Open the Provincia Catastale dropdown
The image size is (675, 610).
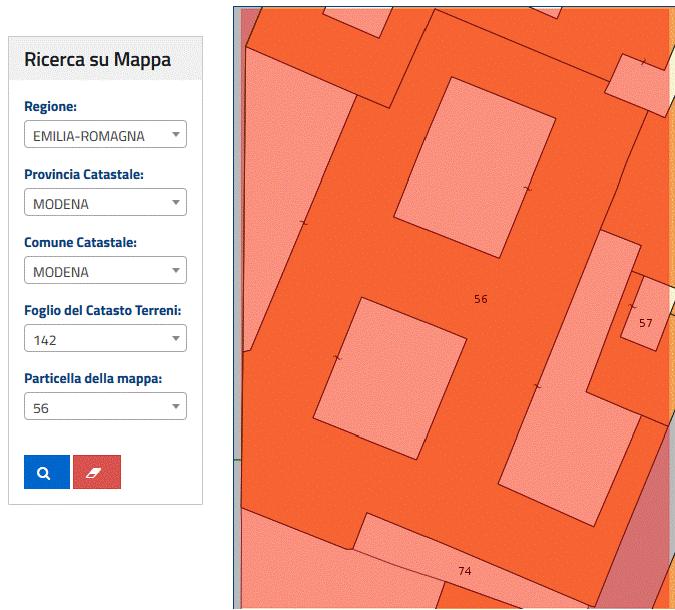point(105,202)
